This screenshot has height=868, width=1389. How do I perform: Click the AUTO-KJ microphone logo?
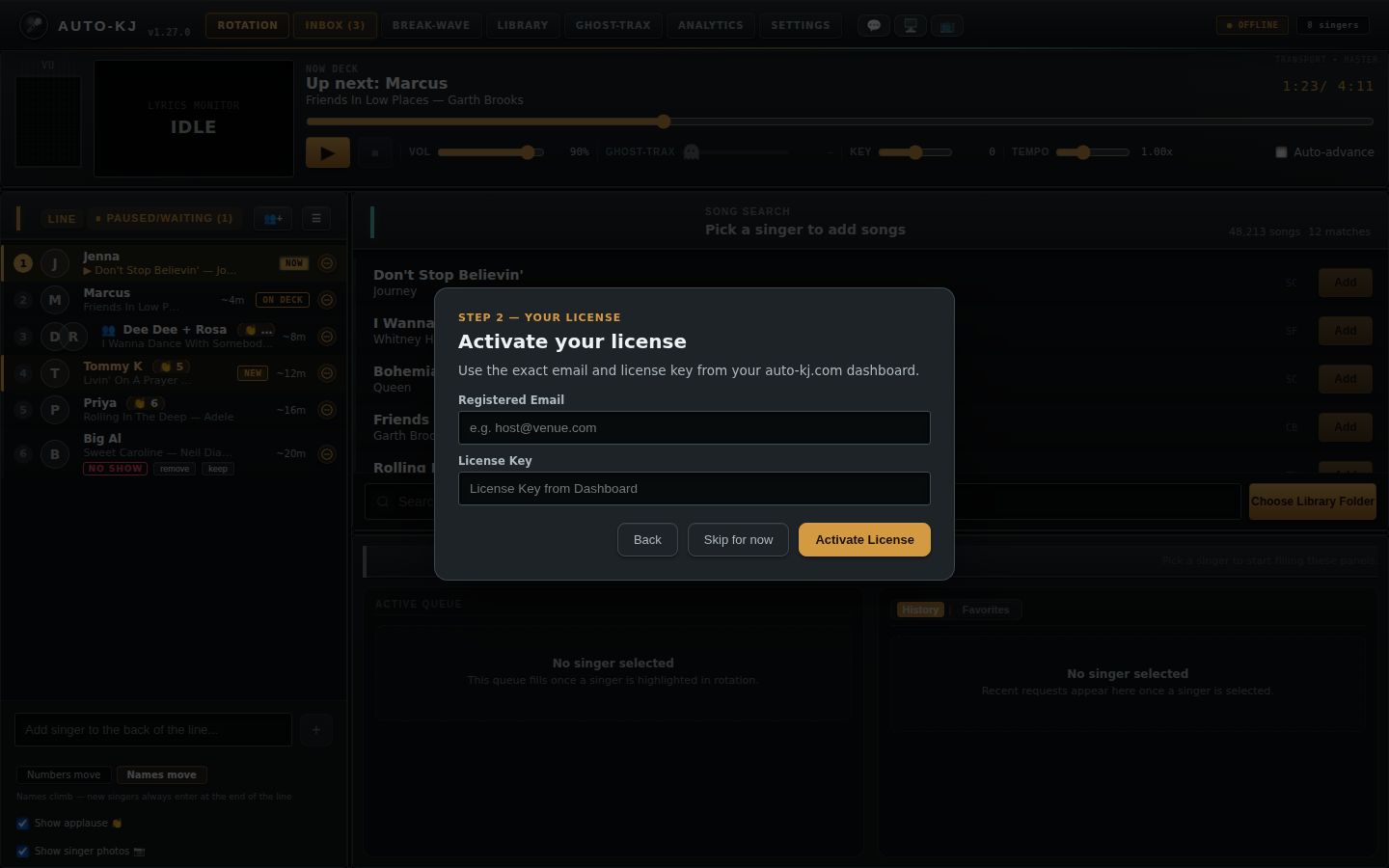[34, 25]
